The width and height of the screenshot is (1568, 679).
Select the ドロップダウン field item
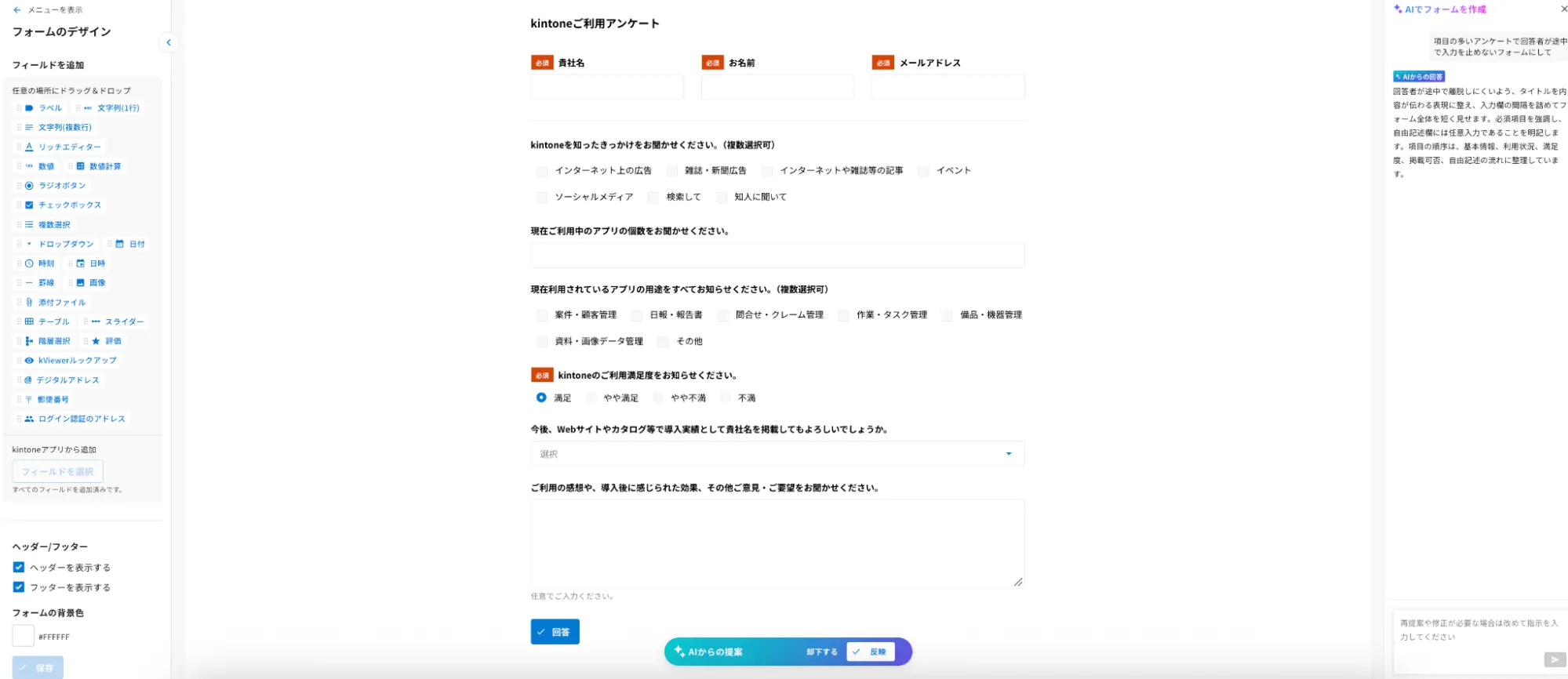coord(56,244)
